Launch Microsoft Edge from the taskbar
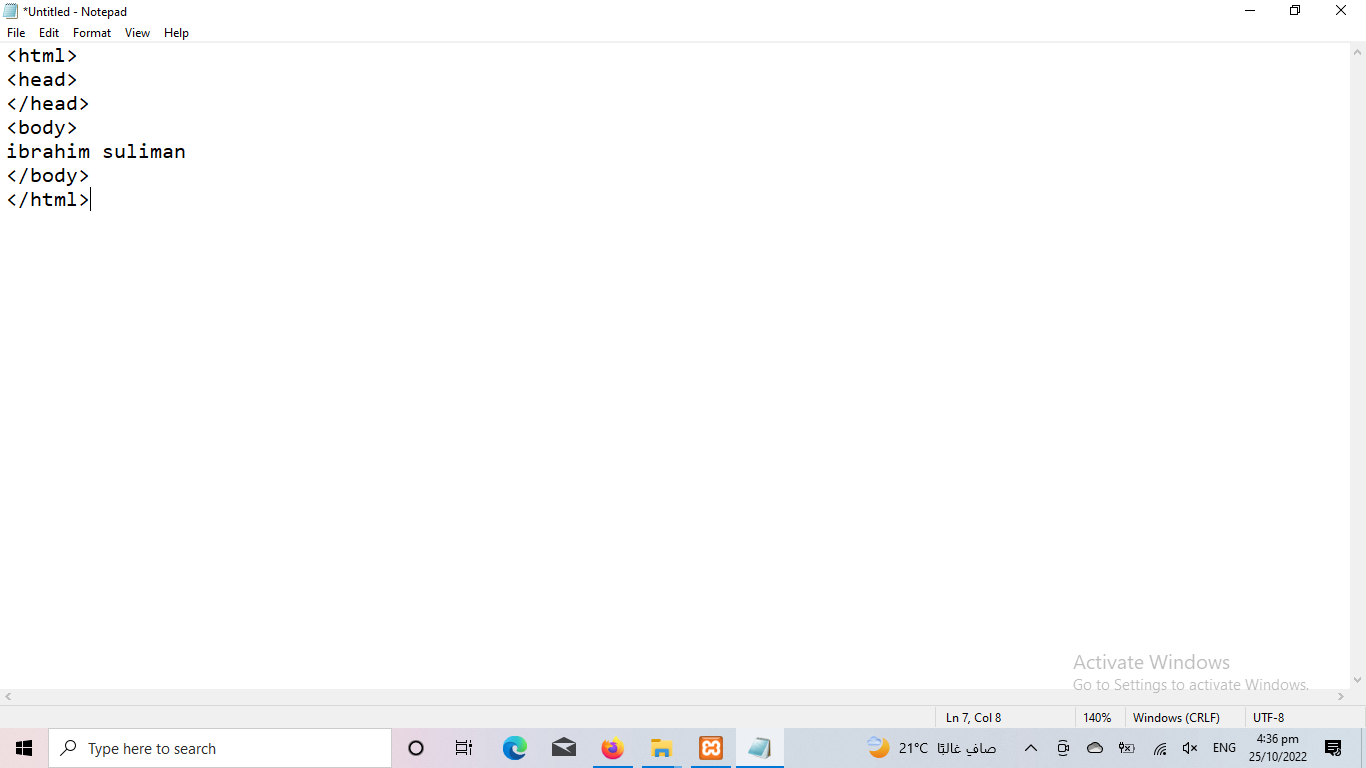 [514, 748]
